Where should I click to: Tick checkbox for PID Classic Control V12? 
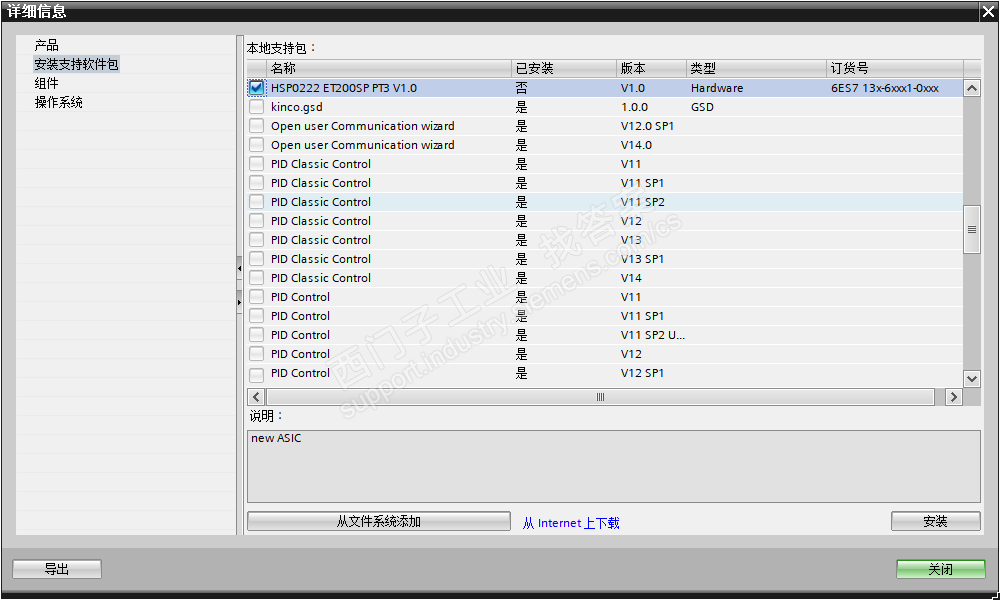coord(256,221)
